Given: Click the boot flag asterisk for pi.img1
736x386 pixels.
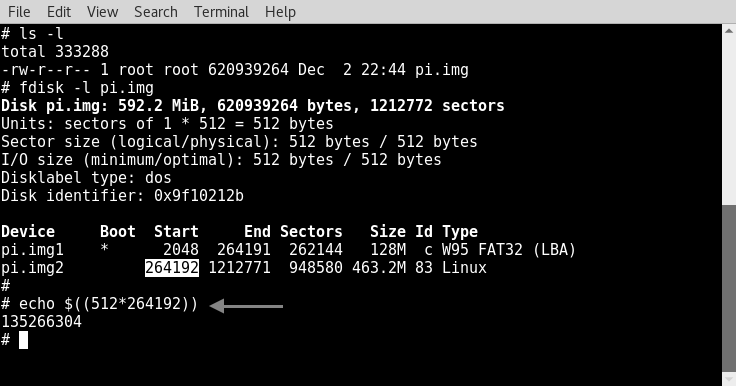Looking at the screenshot, I should coord(104,248).
